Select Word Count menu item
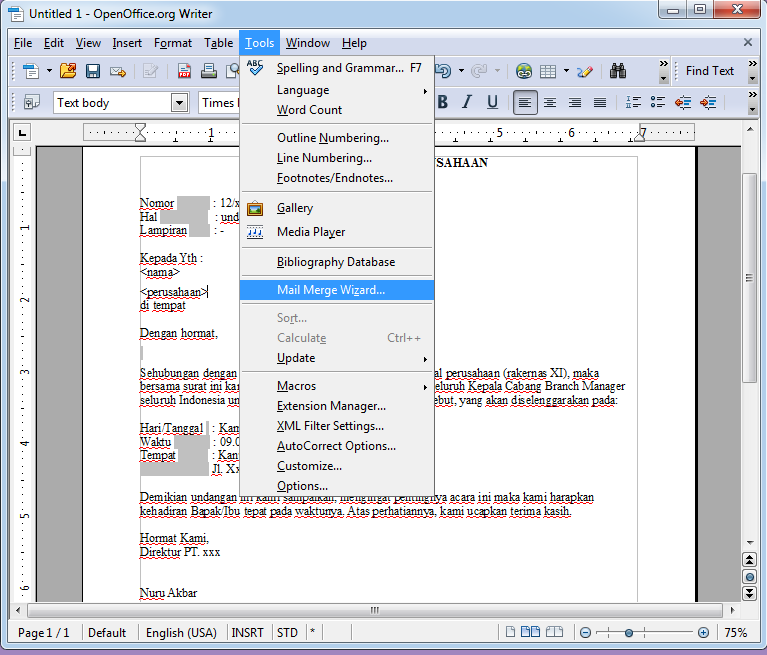The height and width of the screenshot is (655, 767). click(337, 110)
